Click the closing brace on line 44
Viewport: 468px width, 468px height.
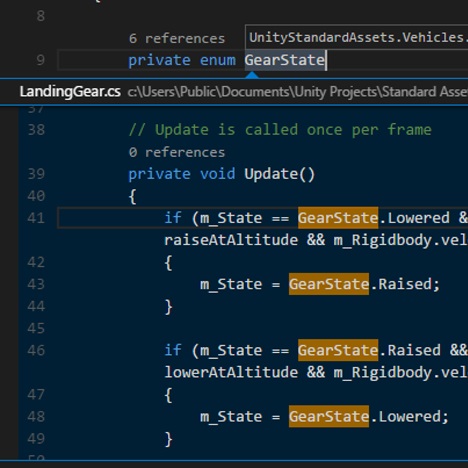tap(169, 306)
